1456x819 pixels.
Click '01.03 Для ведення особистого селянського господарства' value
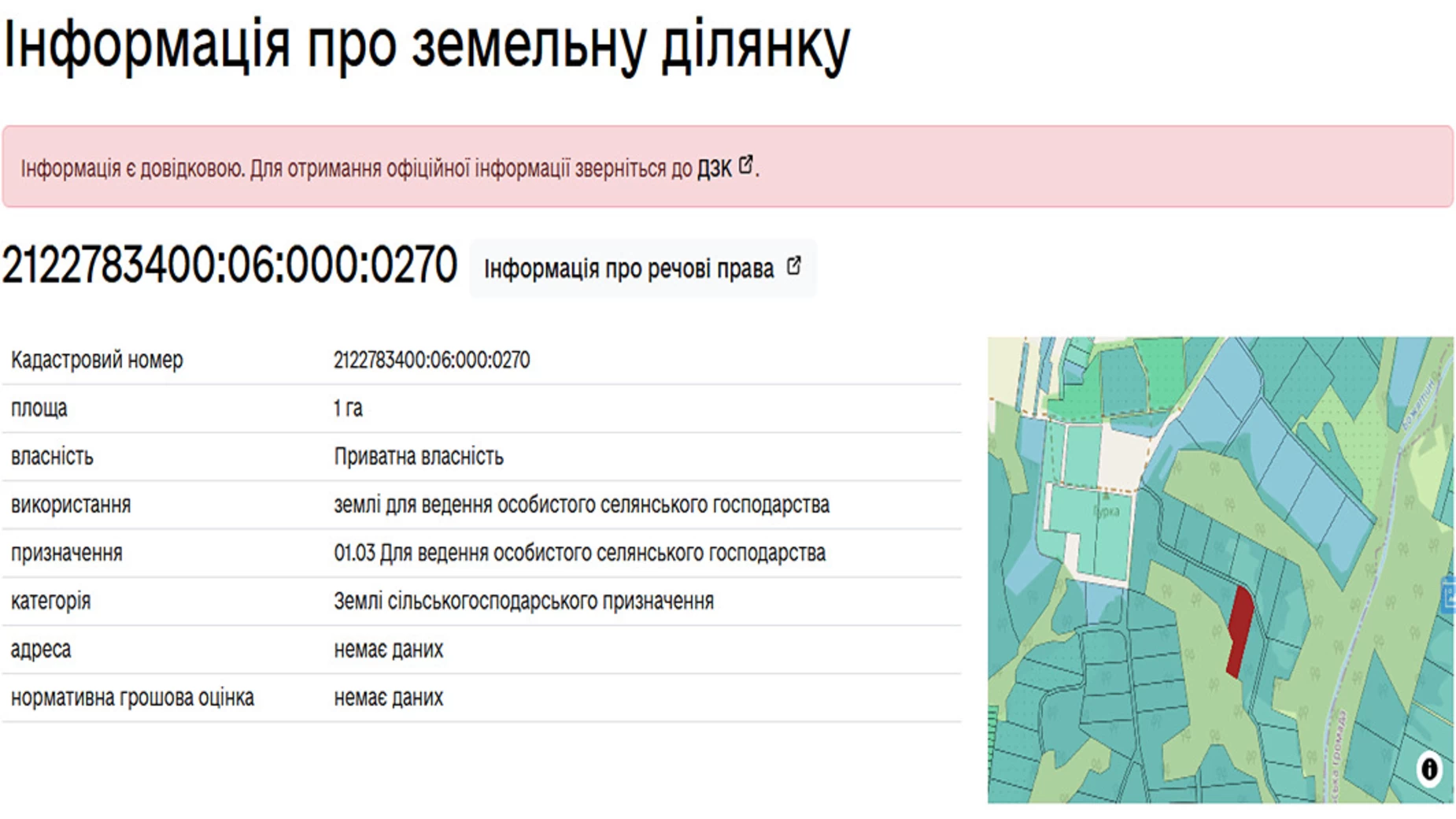click(x=579, y=553)
